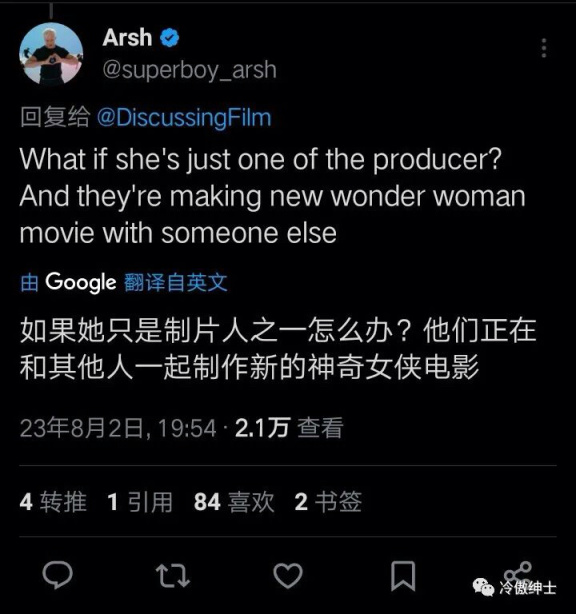
Task: Open the Arsh display name
Action: point(127,38)
